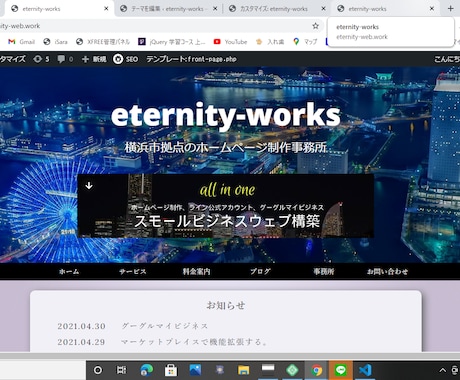Switch to the カスタマイズ: eternity-works tab
This screenshot has height=380, width=460.
277,9
